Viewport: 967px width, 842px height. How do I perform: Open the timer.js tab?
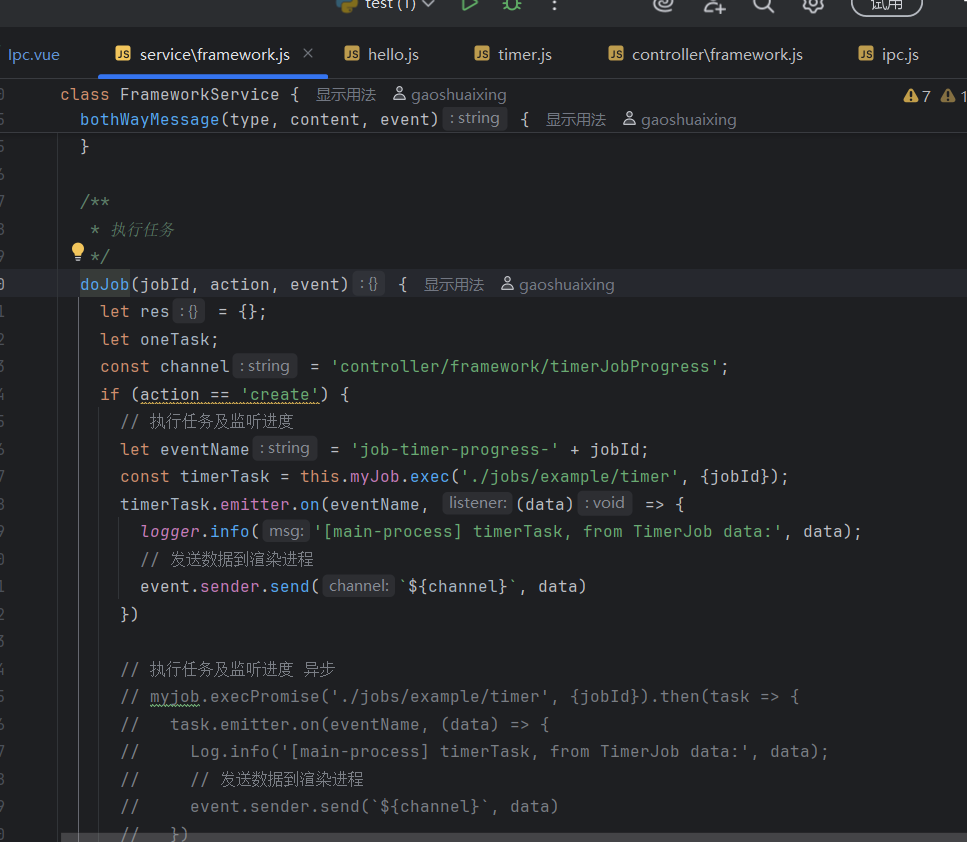[x=525, y=55]
